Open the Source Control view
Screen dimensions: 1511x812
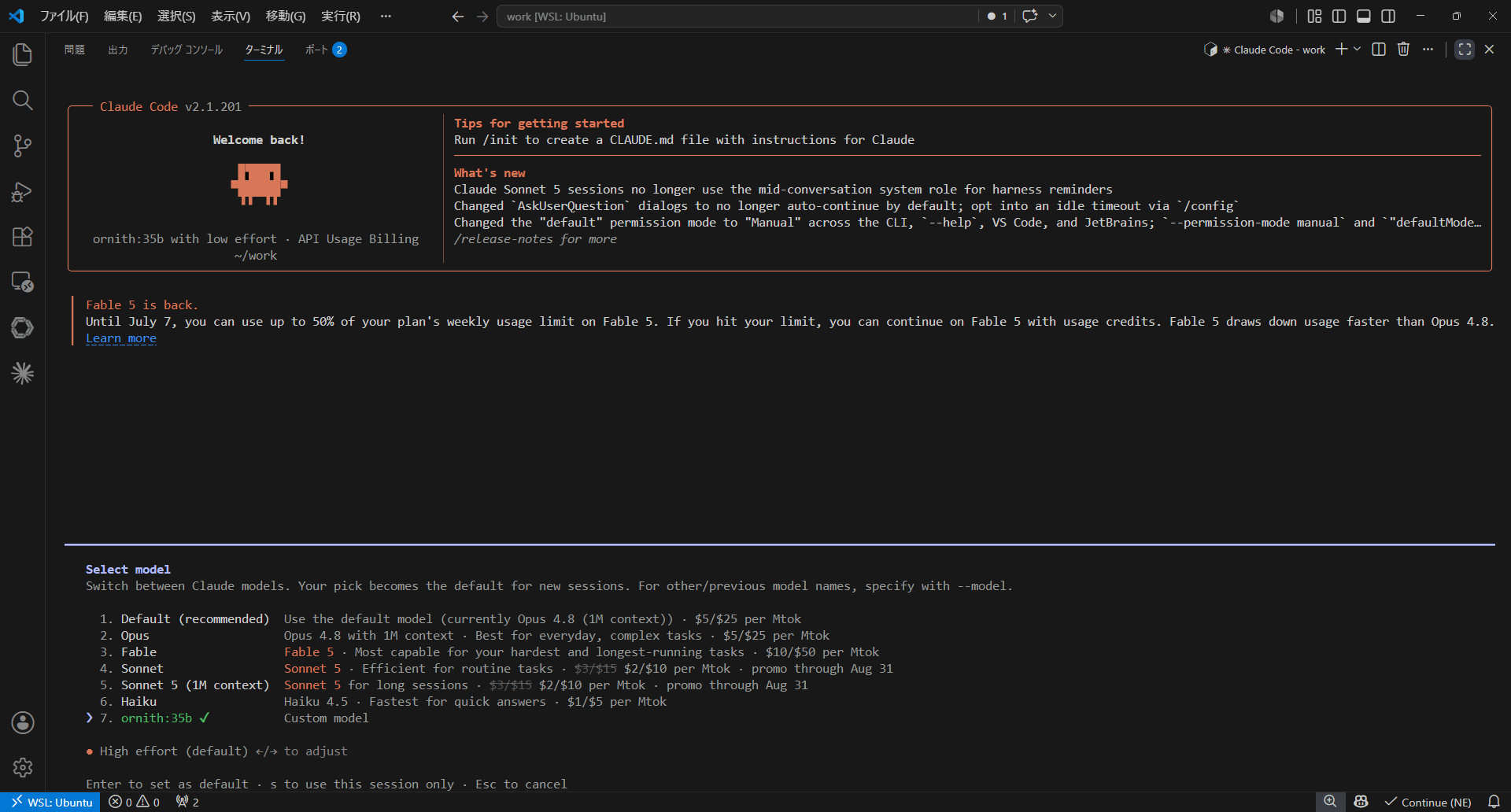(23, 146)
